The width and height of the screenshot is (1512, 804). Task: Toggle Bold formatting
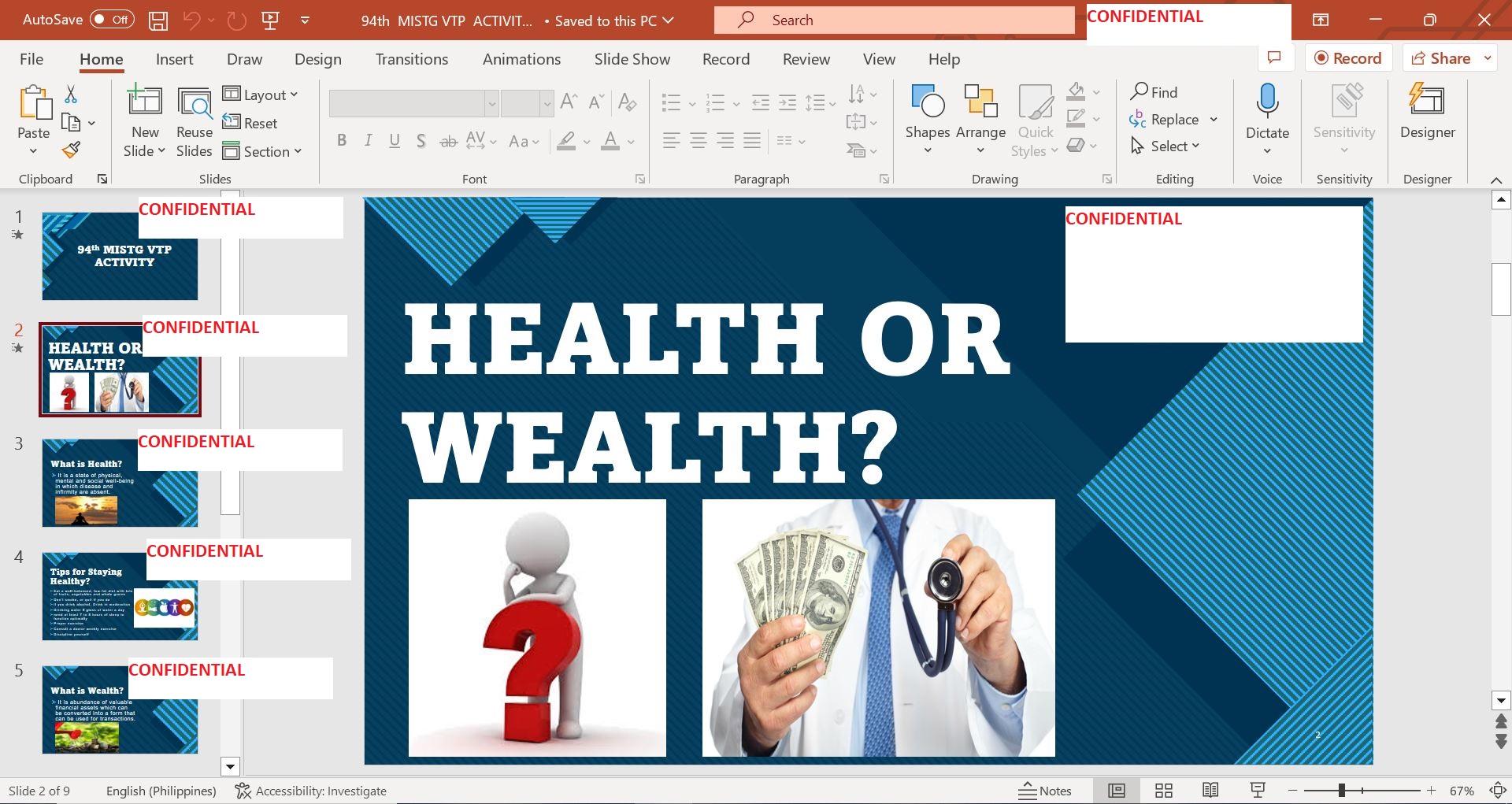pyautogui.click(x=342, y=141)
